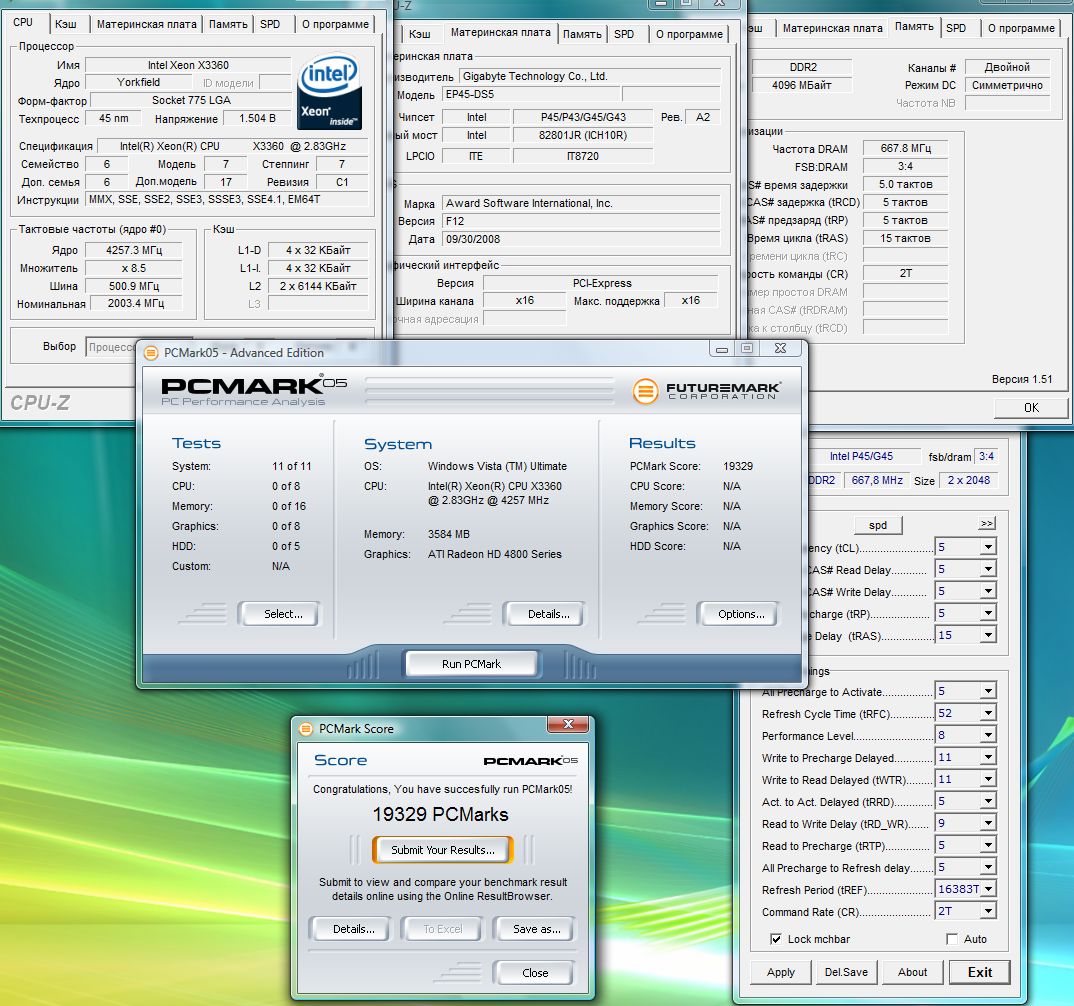Maximize the PCMark05 Advanced Edition window
The width and height of the screenshot is (1074, 1006).
747,348
